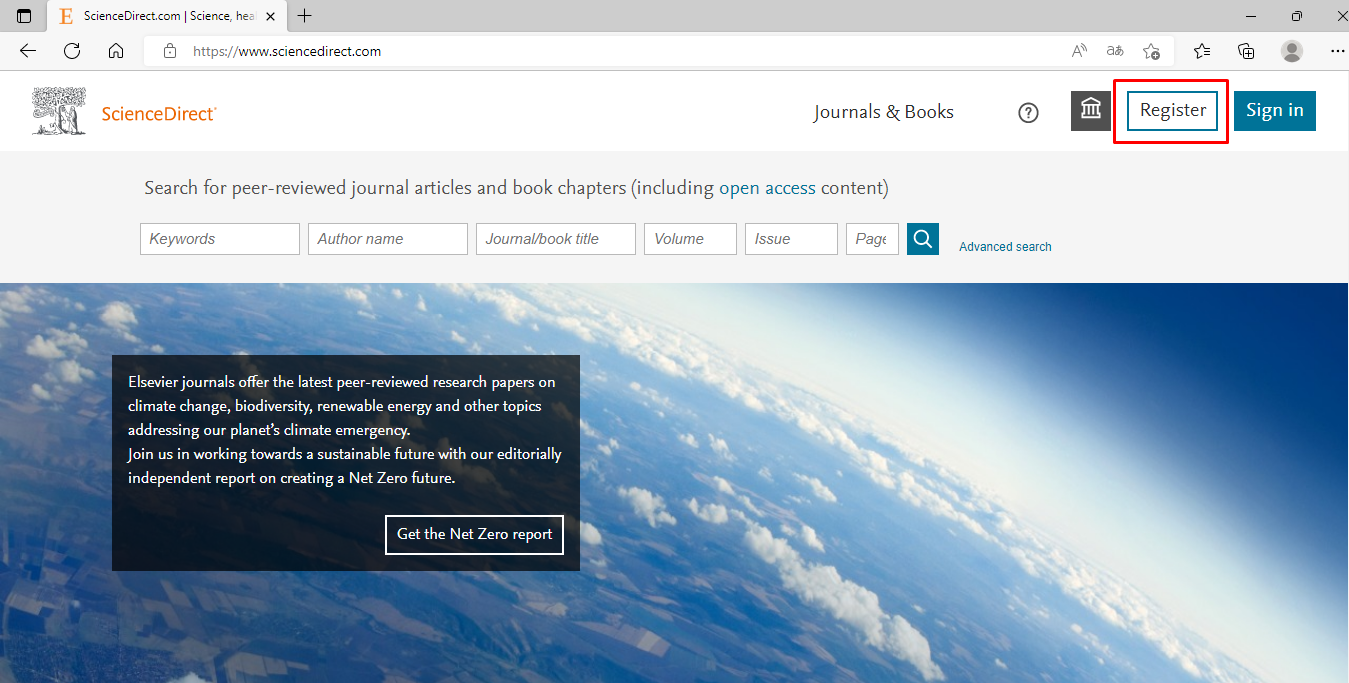Open the translate page icon

click(1115, 51)
